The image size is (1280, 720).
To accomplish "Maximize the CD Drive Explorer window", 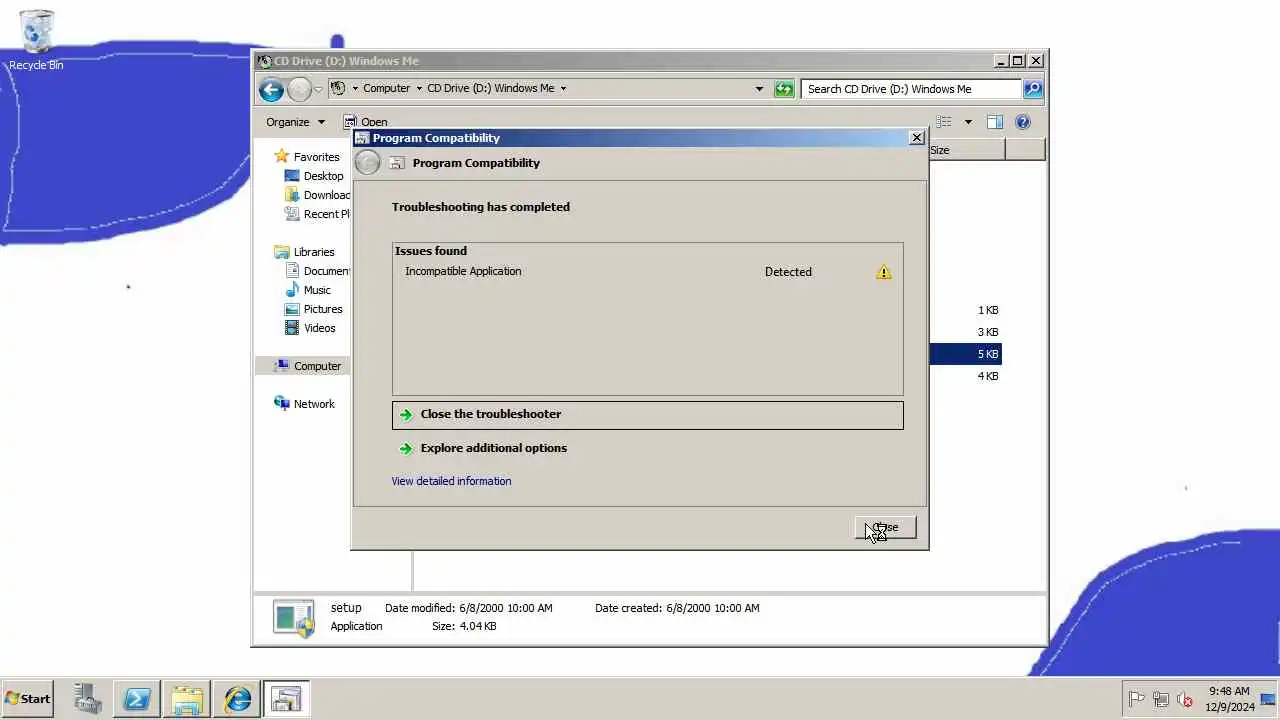I will (x=1018, y=61).
